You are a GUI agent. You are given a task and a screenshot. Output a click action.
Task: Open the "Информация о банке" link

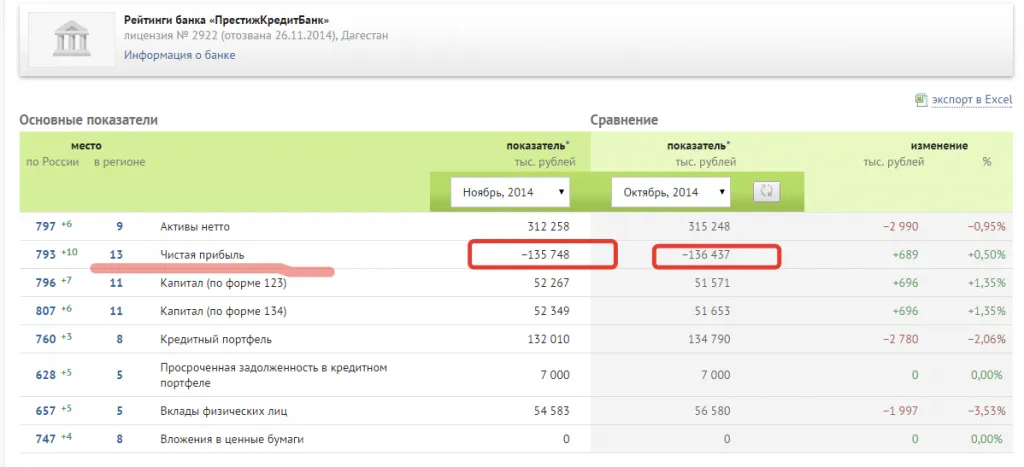pos(180,55)
